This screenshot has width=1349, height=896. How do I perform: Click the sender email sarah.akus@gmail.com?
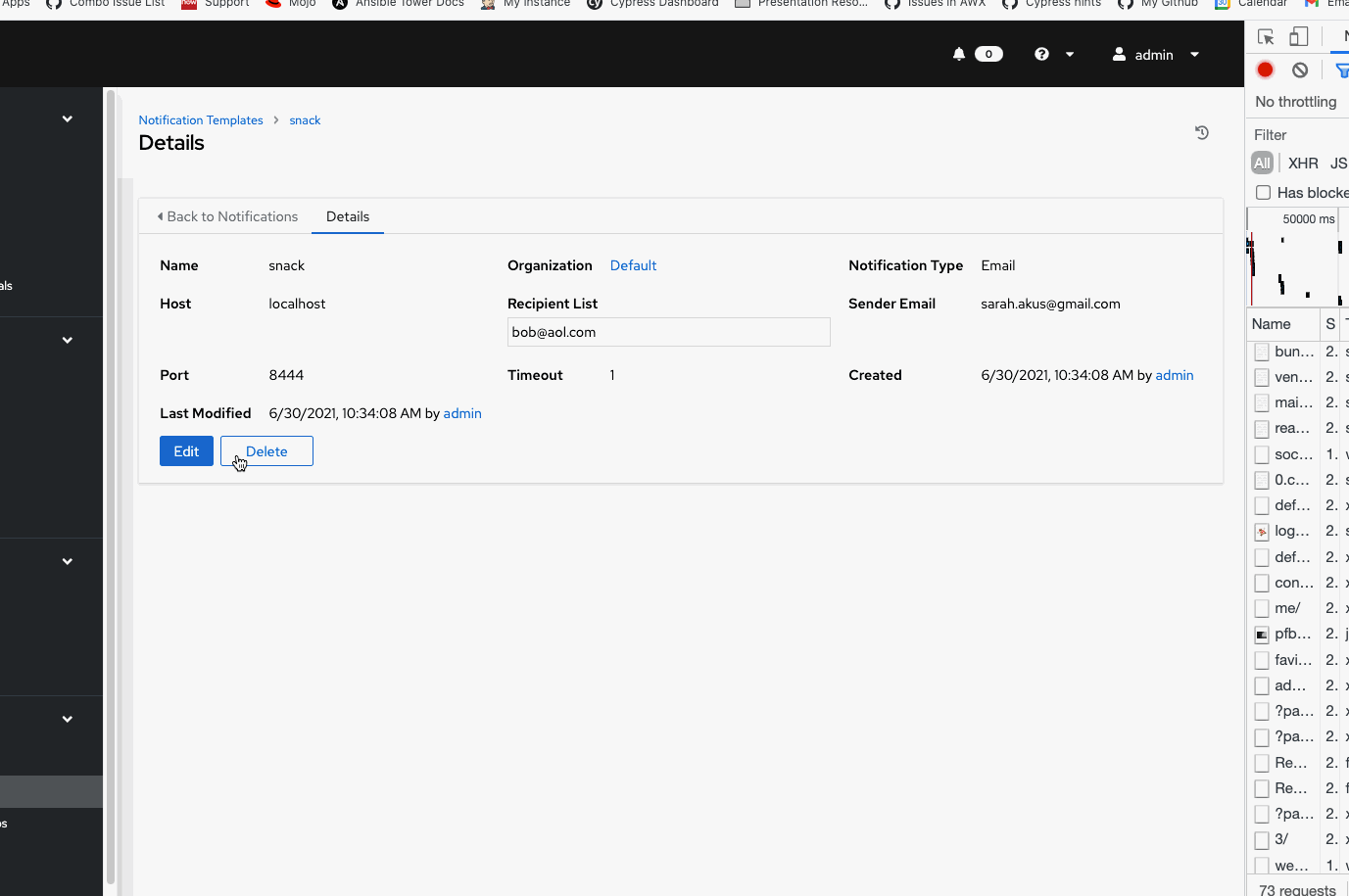[1050, 304]
